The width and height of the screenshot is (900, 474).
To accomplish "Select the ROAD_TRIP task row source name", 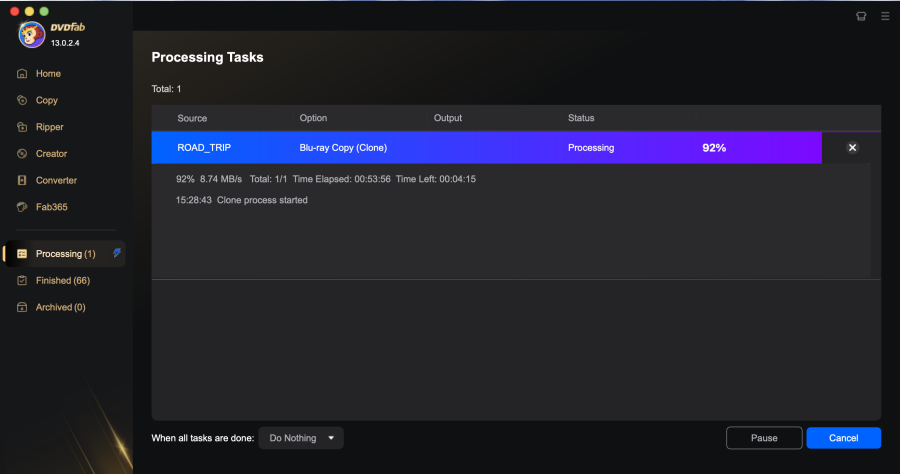I will pyautogui.click(x=205, y=148).
